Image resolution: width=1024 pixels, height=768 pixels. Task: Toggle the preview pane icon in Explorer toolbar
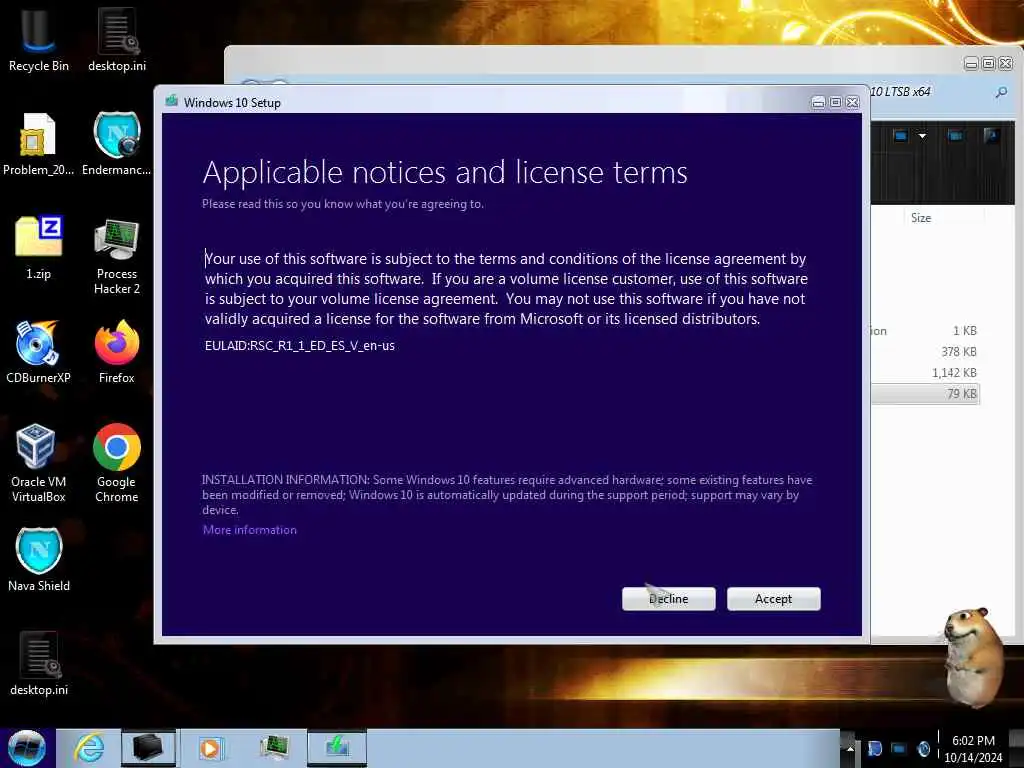pyautogui.click(x=955, y=136)
